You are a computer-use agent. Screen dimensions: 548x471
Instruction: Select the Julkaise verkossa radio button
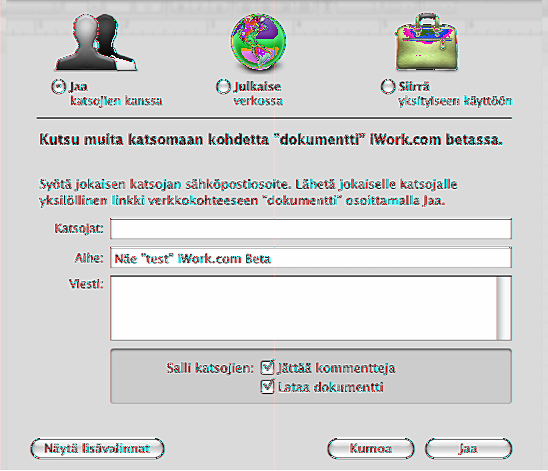tap(223, 86)
